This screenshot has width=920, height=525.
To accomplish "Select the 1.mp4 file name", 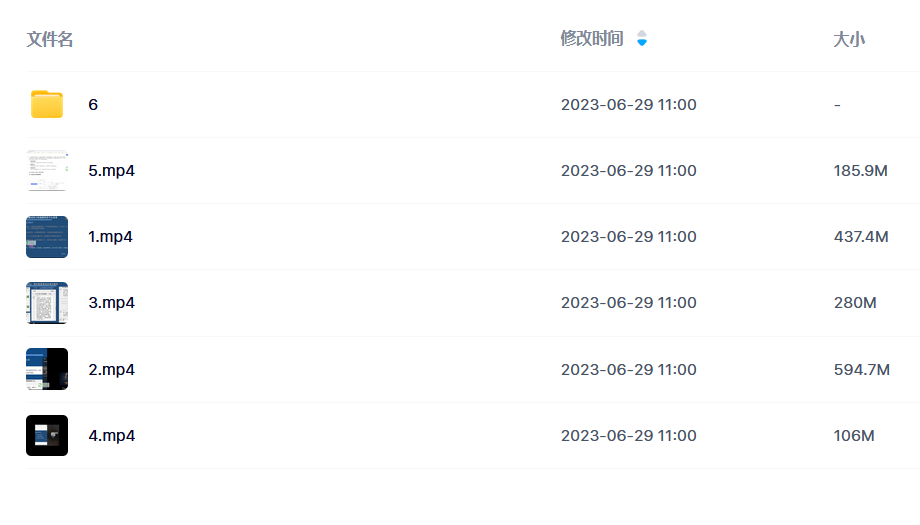I will (x=110, y=237).
